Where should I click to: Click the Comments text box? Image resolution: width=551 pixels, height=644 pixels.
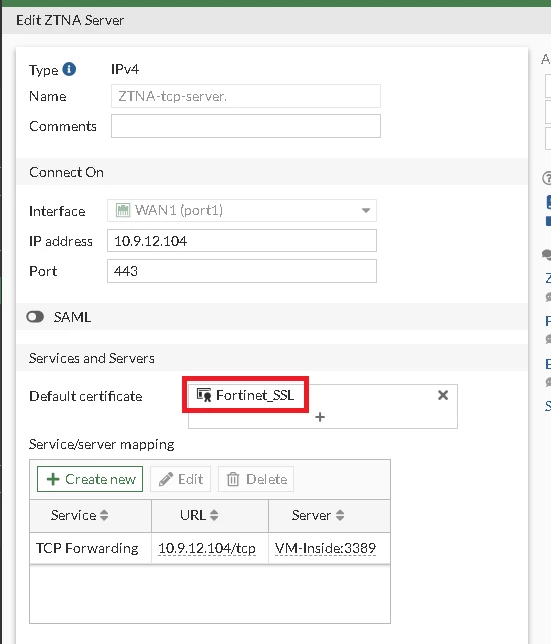[x=246, y=126]
